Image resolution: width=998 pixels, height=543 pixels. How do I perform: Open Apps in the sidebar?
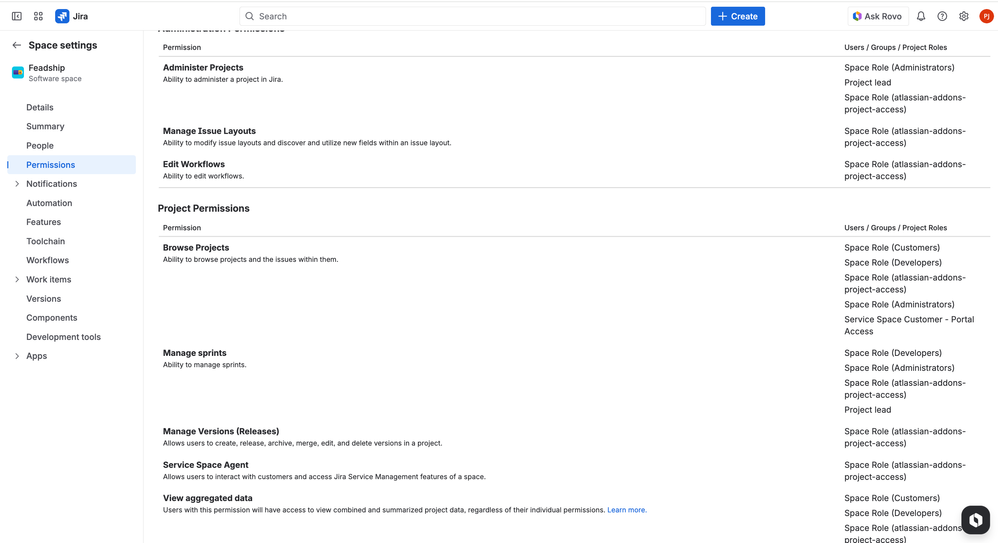click(x=36, y=356)
